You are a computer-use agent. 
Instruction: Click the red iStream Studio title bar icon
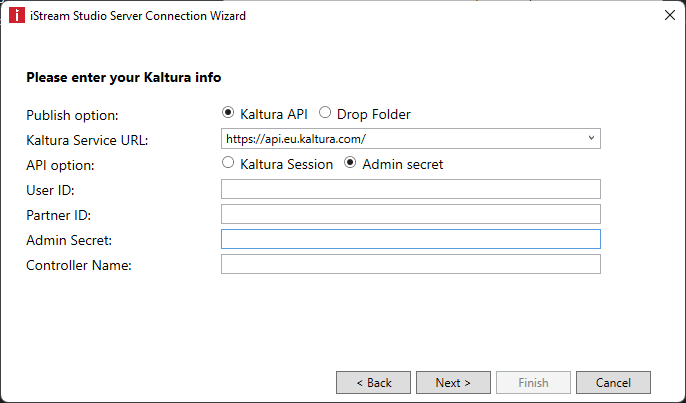click(17, 15)
